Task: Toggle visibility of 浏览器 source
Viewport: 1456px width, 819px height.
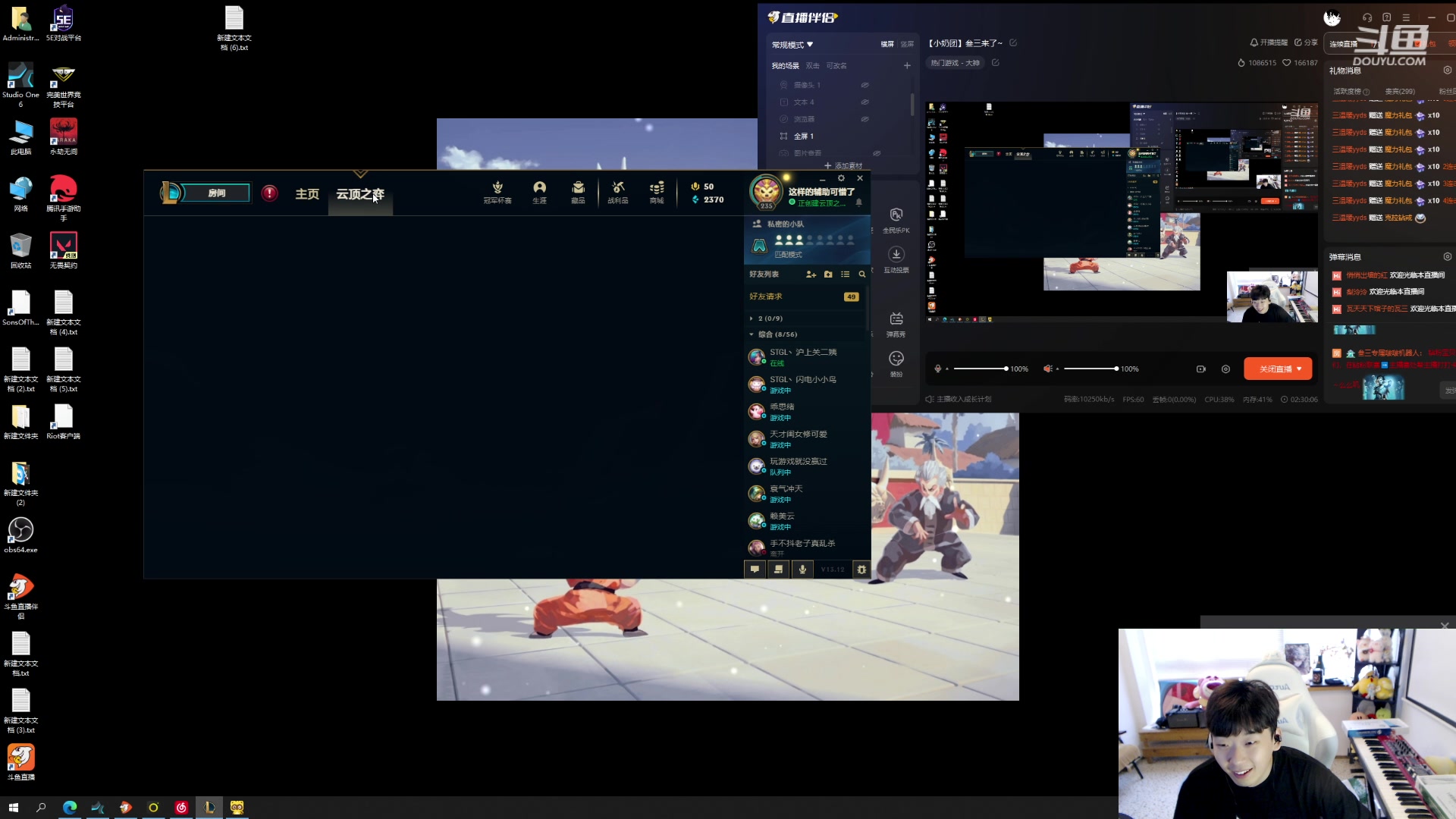Action: click(x=864, y=119)
